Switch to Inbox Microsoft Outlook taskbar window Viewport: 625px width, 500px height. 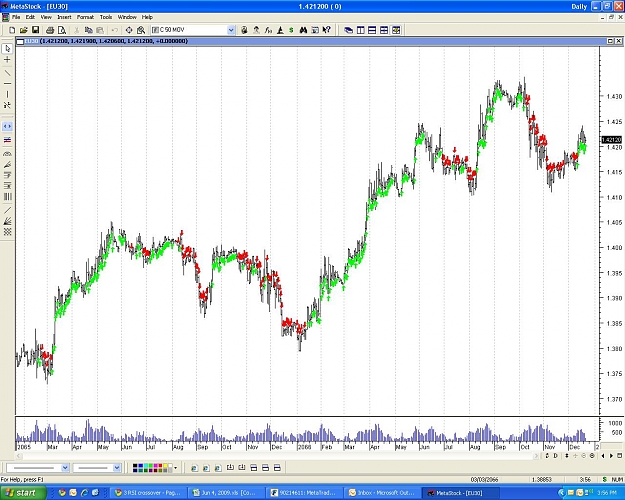[382, 493]
